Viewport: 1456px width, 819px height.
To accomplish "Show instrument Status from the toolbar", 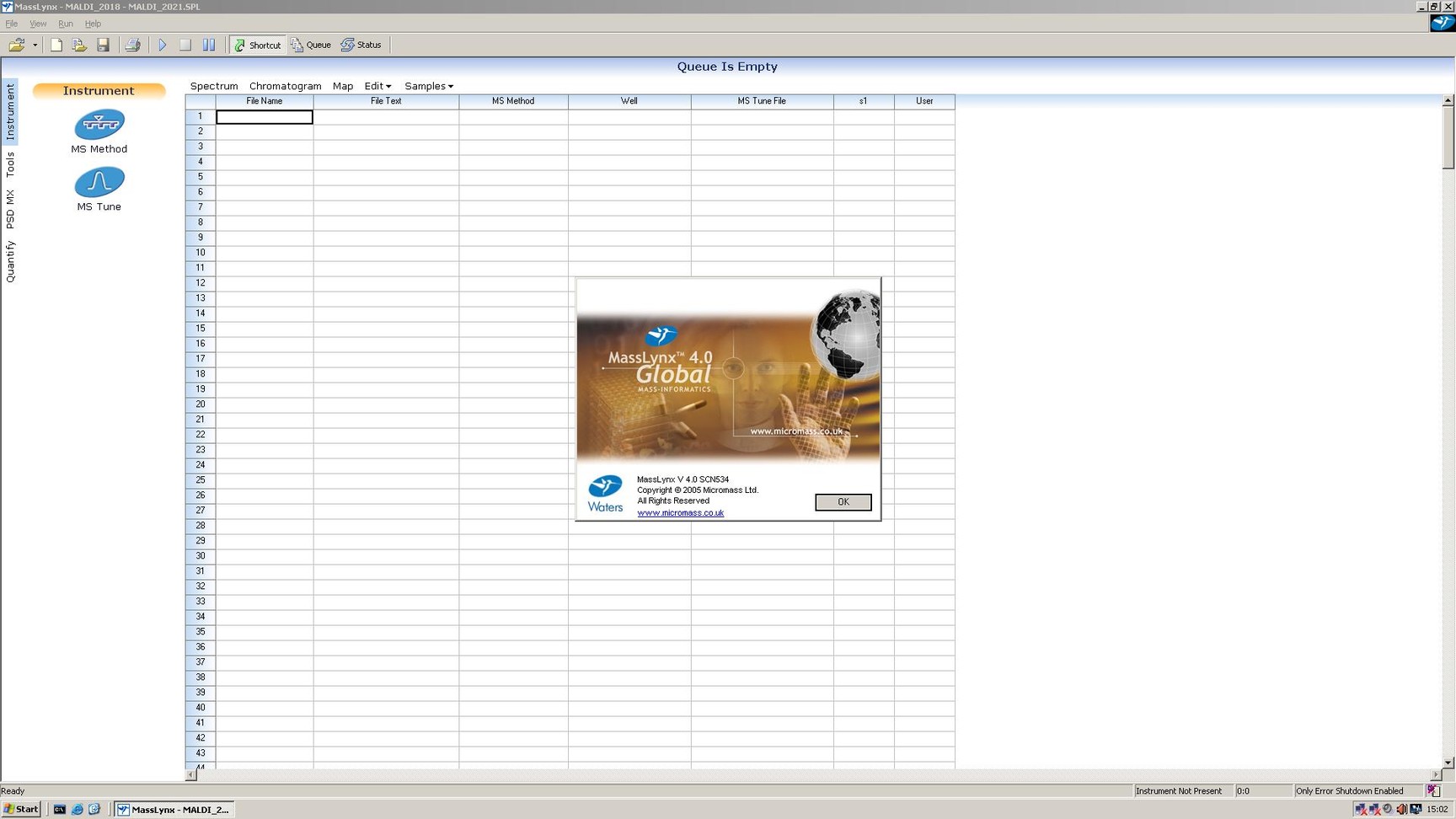I will tap(361, 45).
